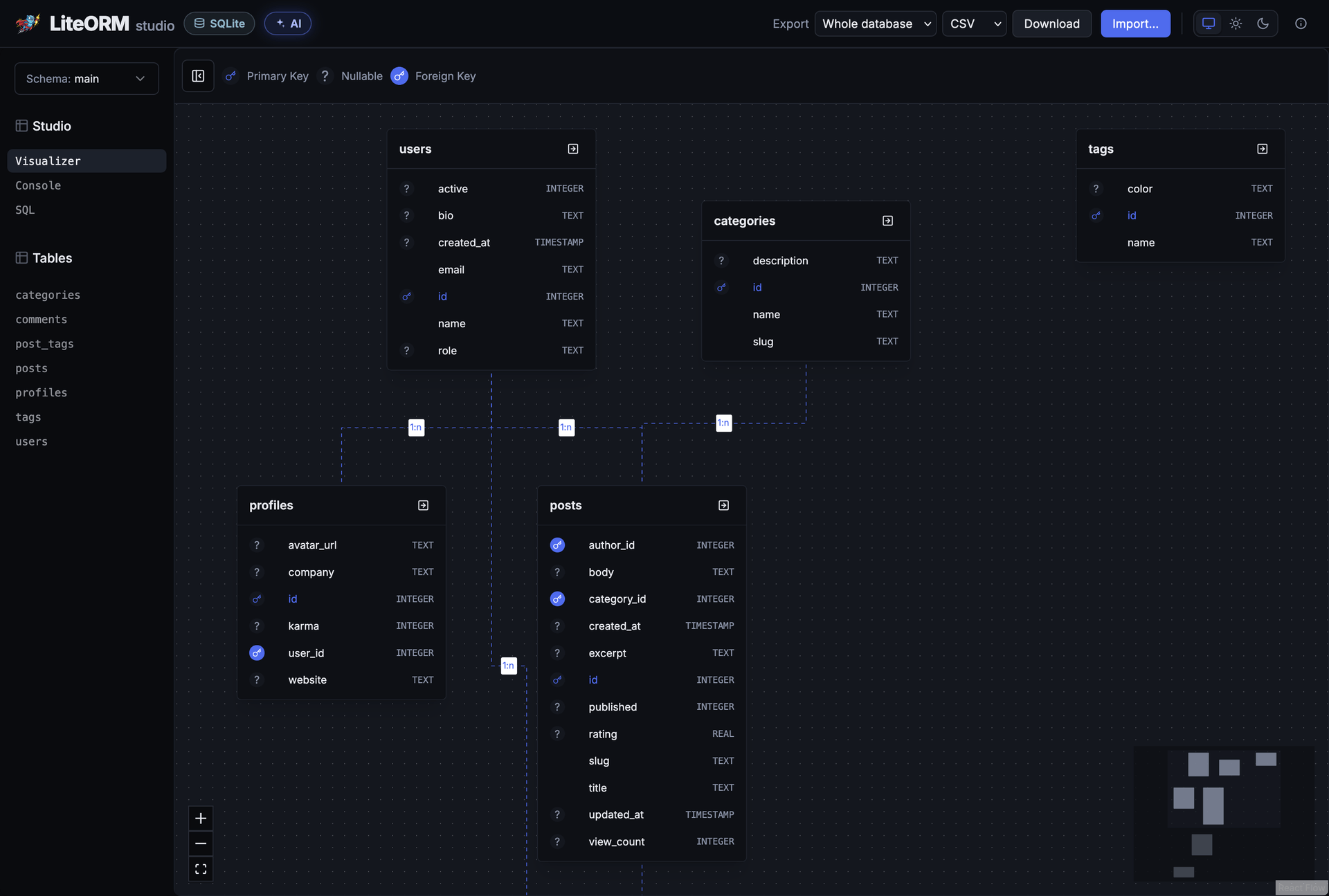Click the LiteORM rocket logo icon

(x=28, y=24)
